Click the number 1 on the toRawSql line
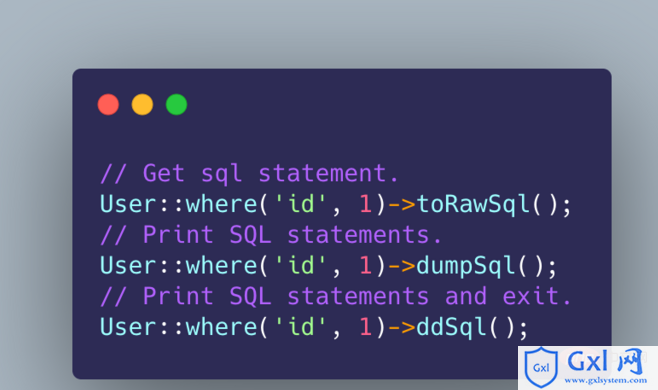The height and width of the screenshot is (390, 658). [x=366, y=204]
